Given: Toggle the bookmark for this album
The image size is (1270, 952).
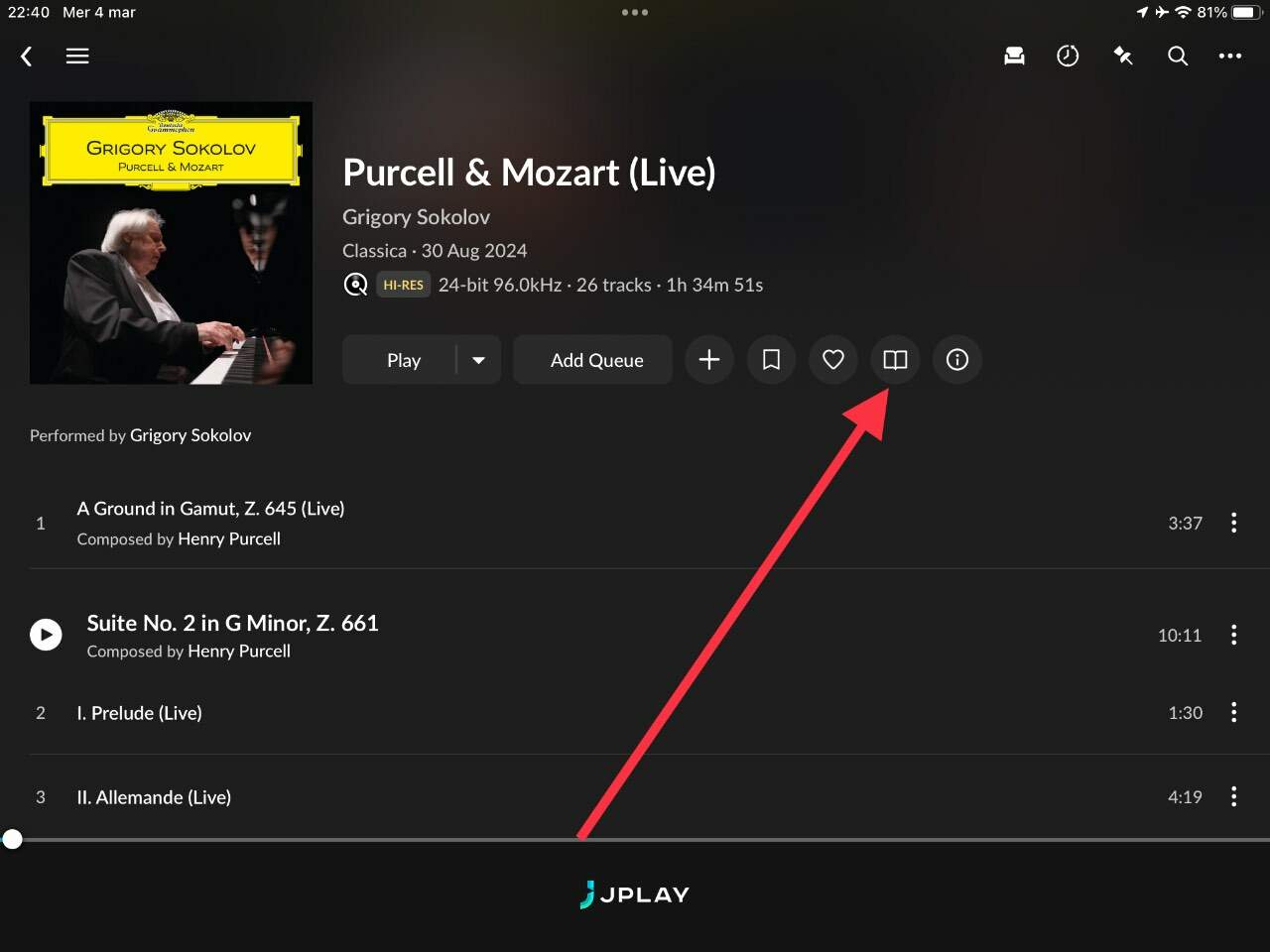Looking at the screenshot, I should tap(771, 360).
